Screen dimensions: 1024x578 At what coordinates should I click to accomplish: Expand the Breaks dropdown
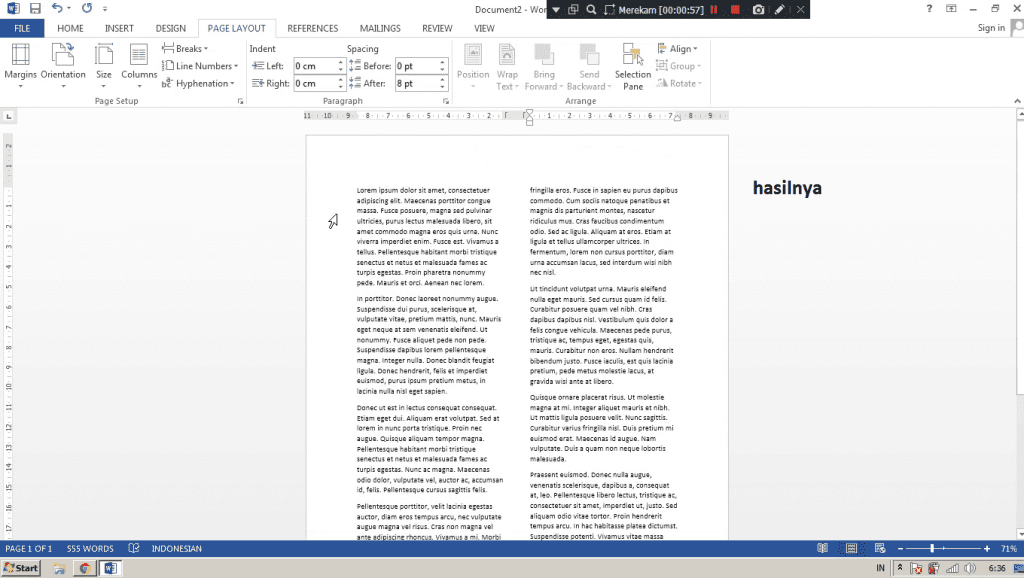[x=191, y=48]
